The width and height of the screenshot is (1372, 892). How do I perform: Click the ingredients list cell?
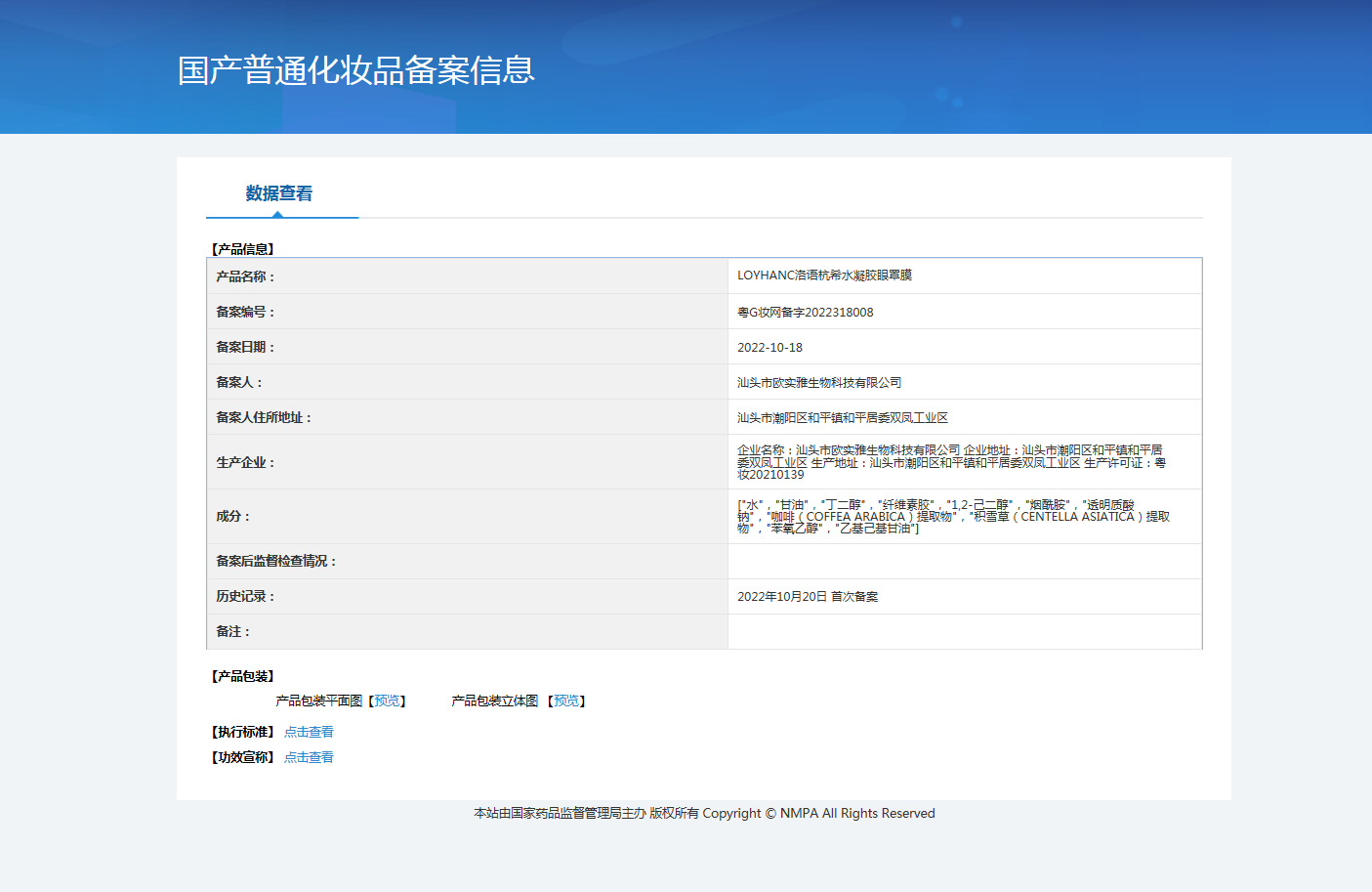tap(965, 517)
